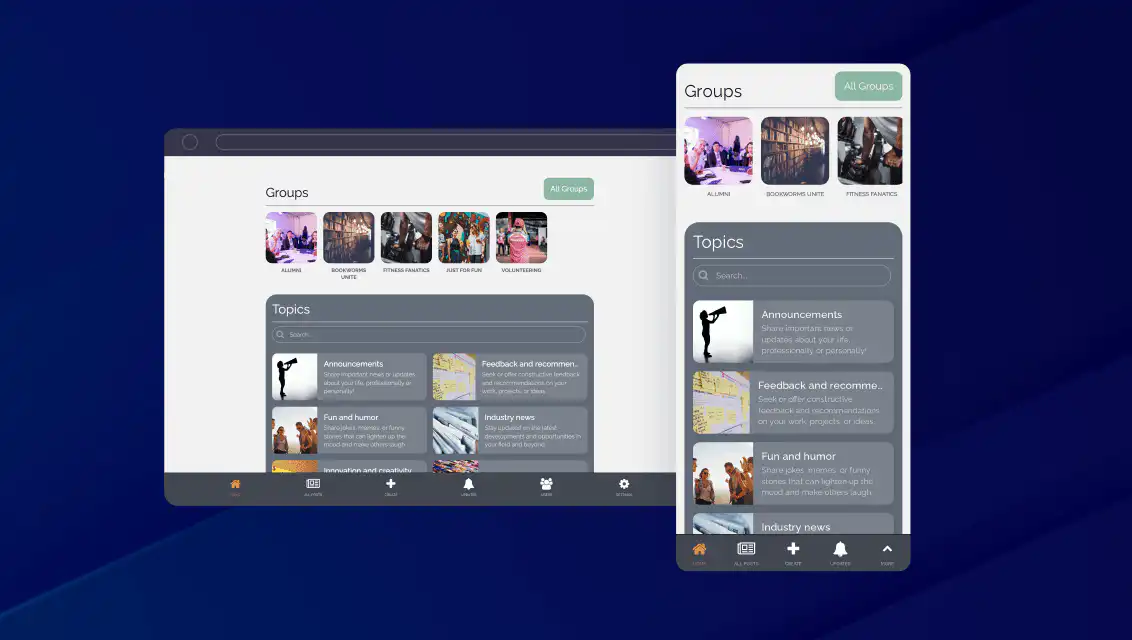Click search magnifier icon in mobile Topics
This screenshot has height=640, width=1132.
click(703, 276)
